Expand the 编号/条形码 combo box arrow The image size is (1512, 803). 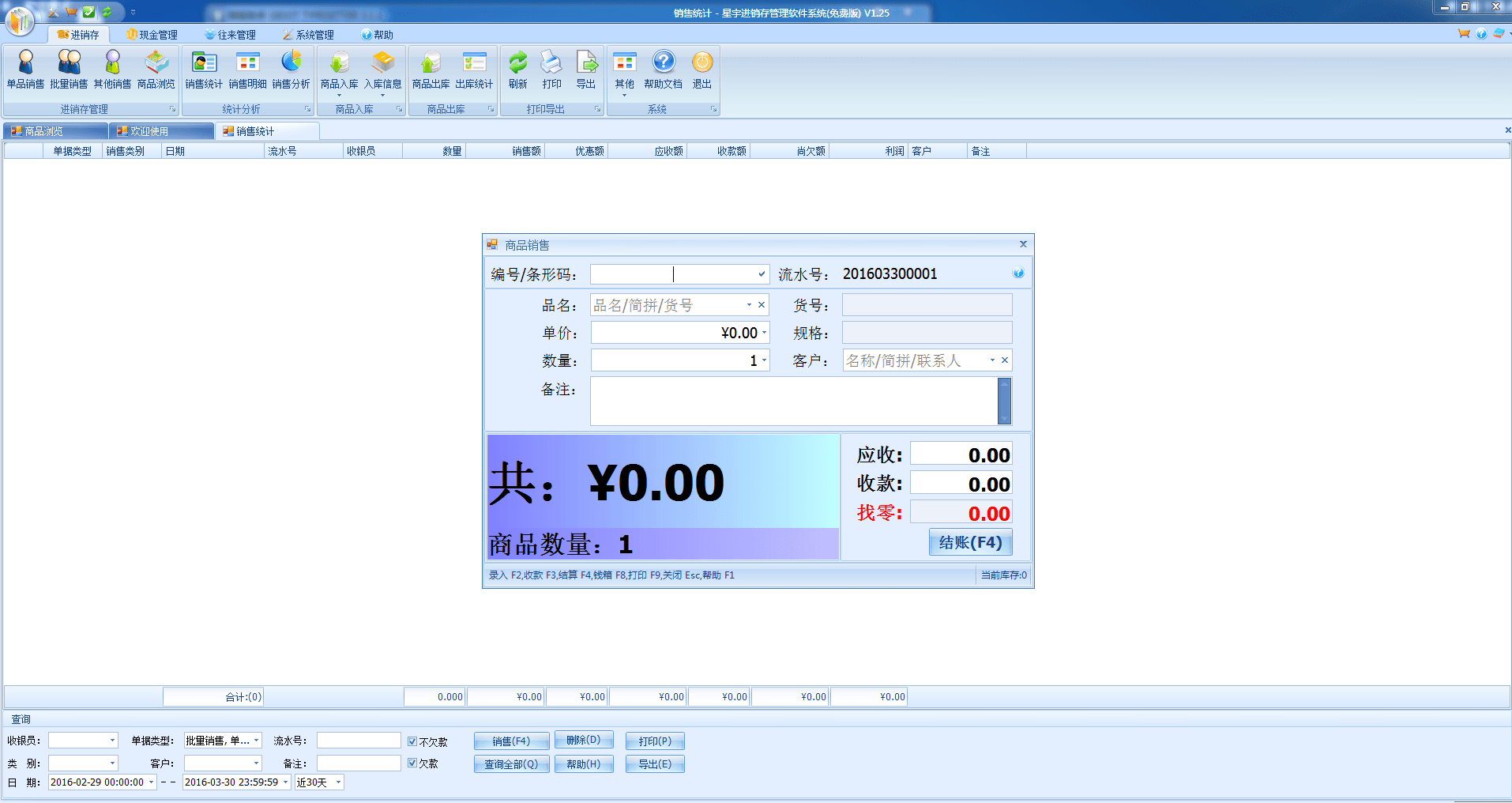point(762,274)
